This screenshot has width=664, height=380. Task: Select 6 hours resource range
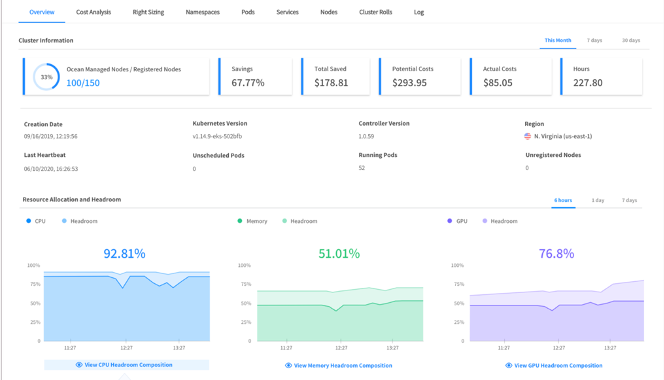pyautogui.click(x=563, y=200)
